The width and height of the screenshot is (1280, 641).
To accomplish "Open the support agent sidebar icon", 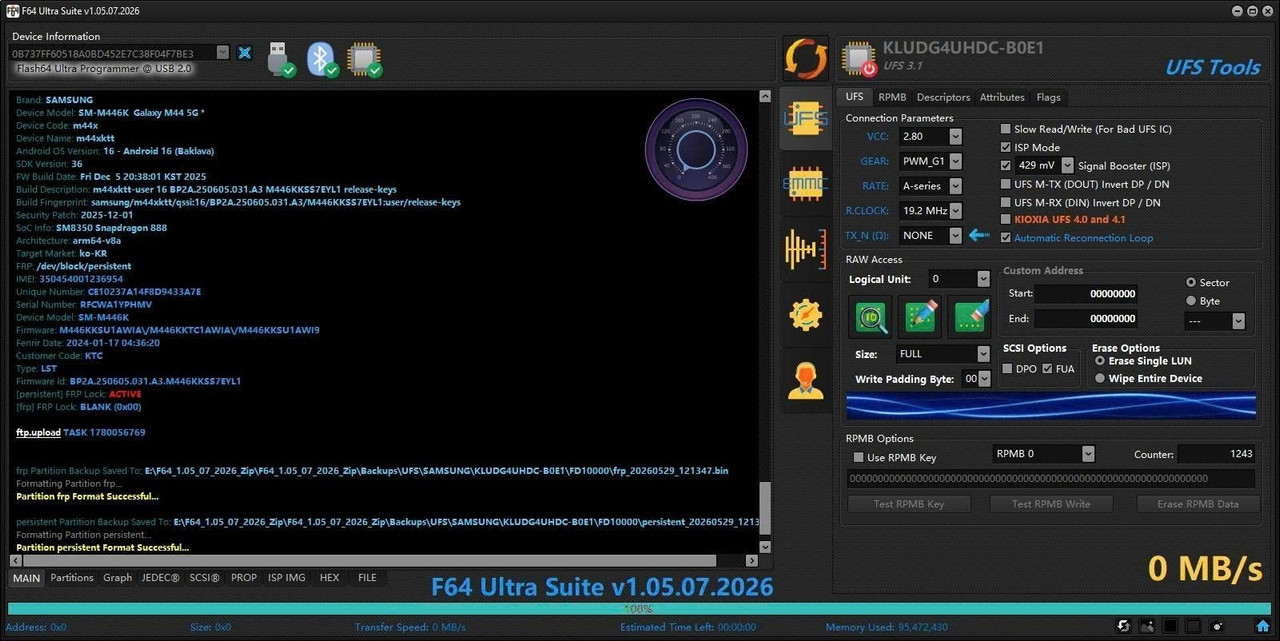I will (805, 379).
